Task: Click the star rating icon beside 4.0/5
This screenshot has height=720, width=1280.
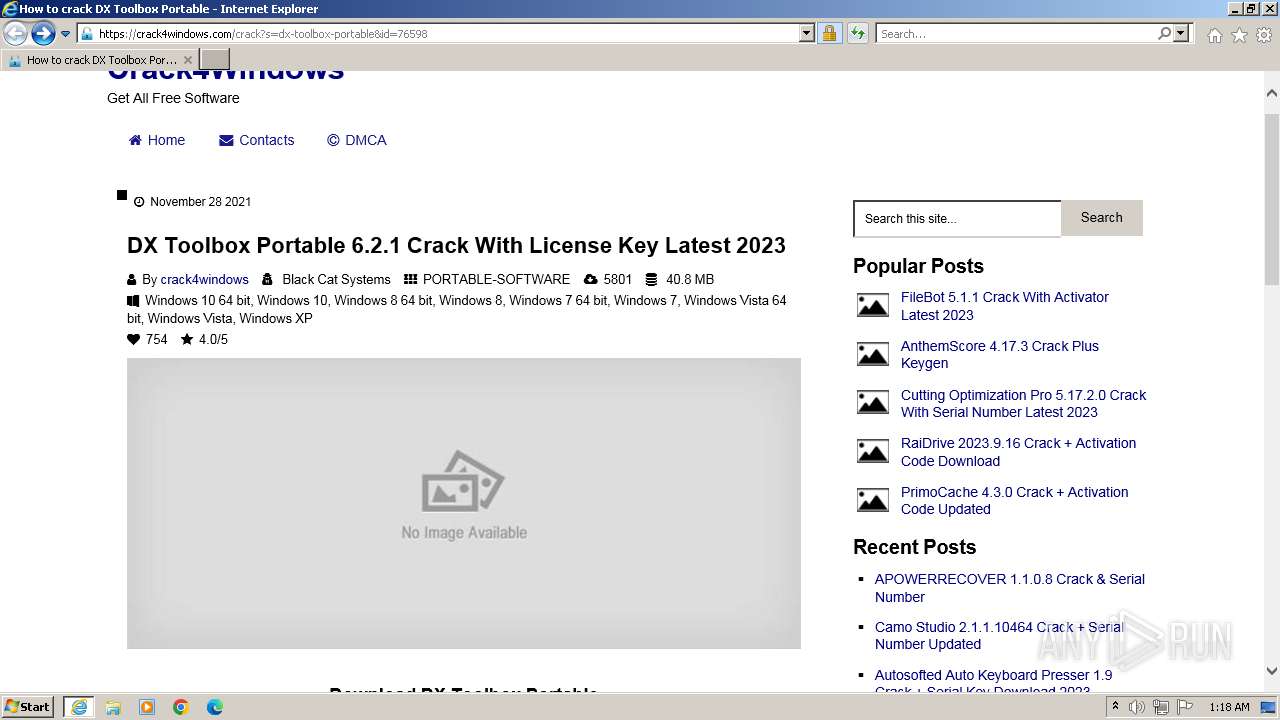Action: (x=187, y=340)
